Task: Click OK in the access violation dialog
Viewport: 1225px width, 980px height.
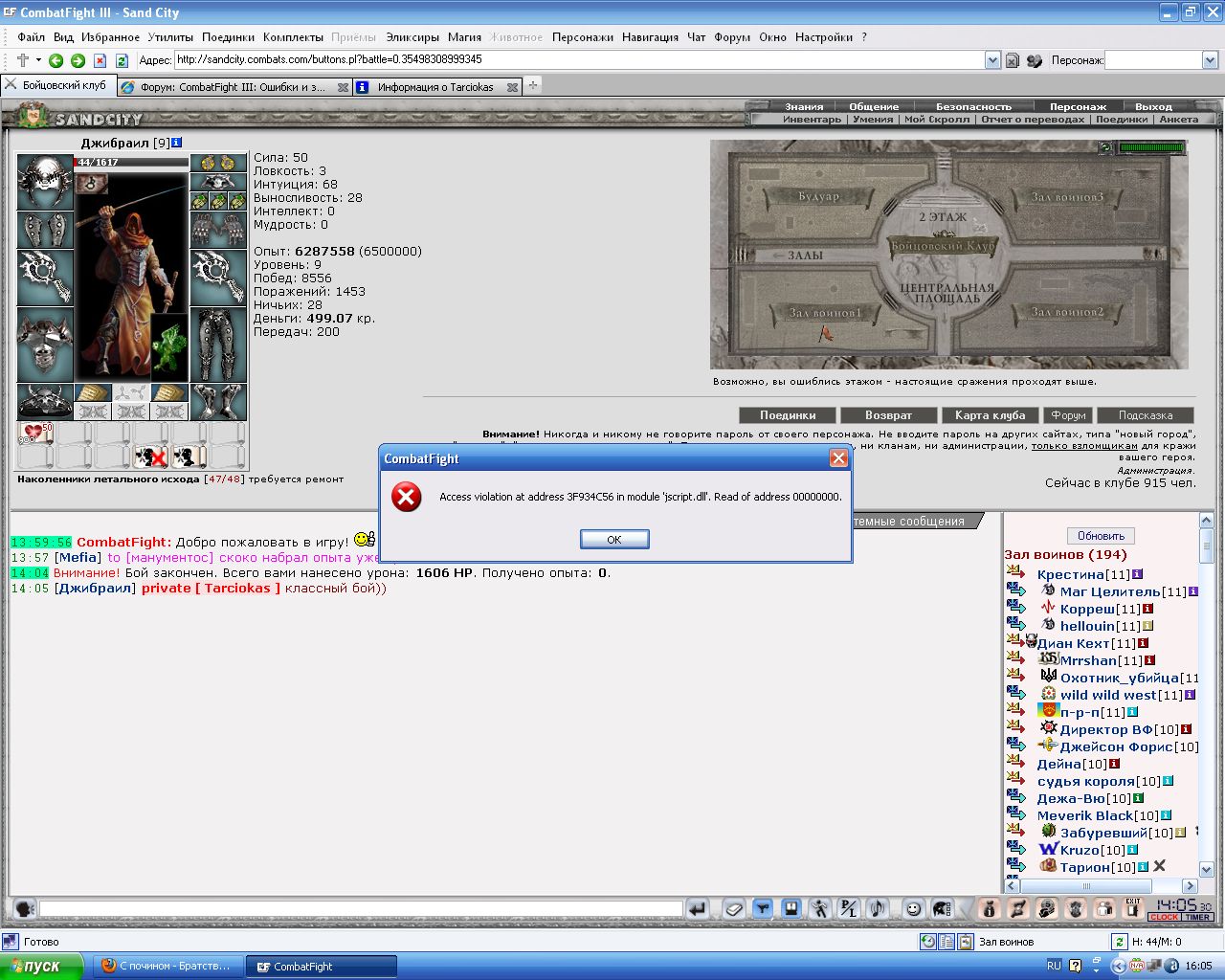Action: pyautogui.click(x=614, y=540)
